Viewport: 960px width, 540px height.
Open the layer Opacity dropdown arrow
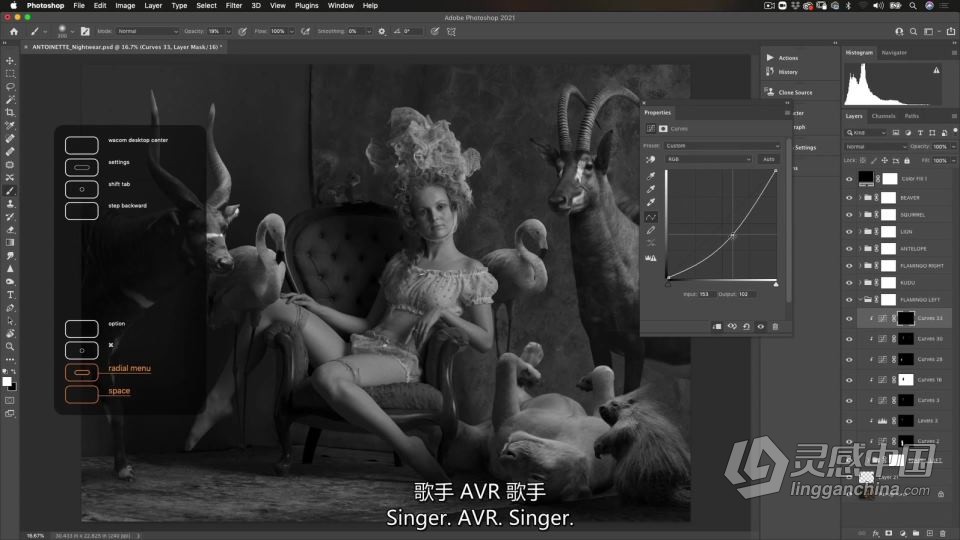pos(953,147)
